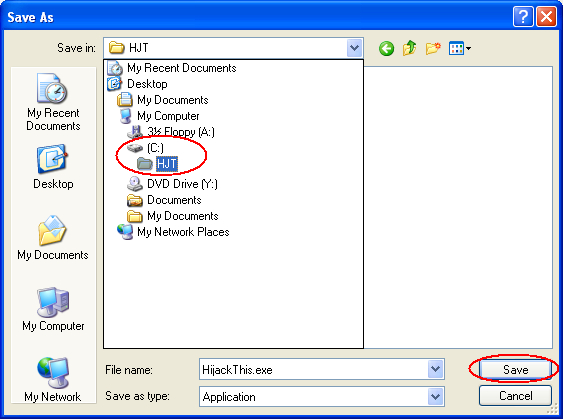Select Desktop in the places bar
The width and height of the screenshot is (563, 419).
point(53,167)
